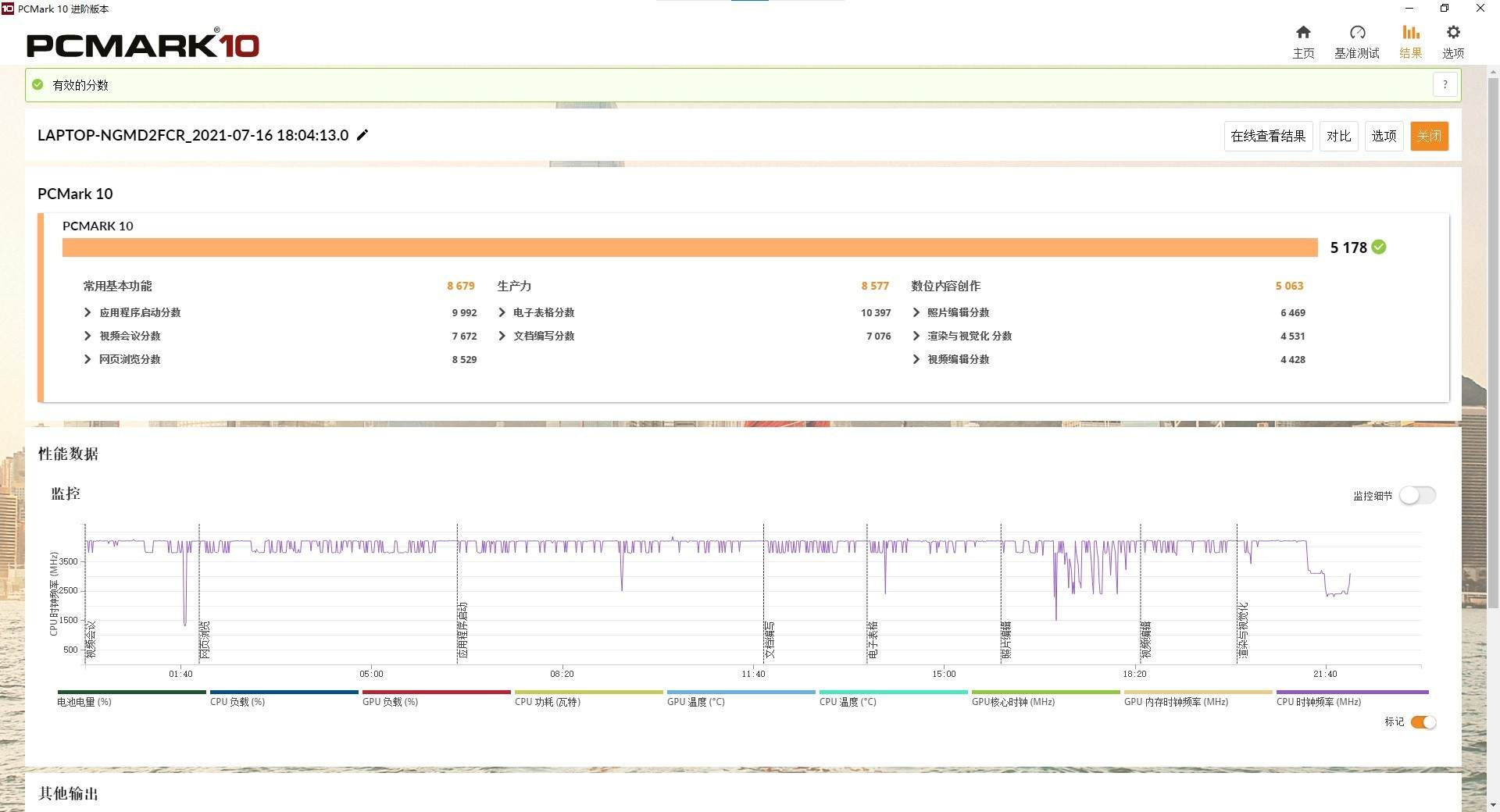Click the 视频会议 marker in the chart
1500x812 pixels.
[x=91, y=639]
